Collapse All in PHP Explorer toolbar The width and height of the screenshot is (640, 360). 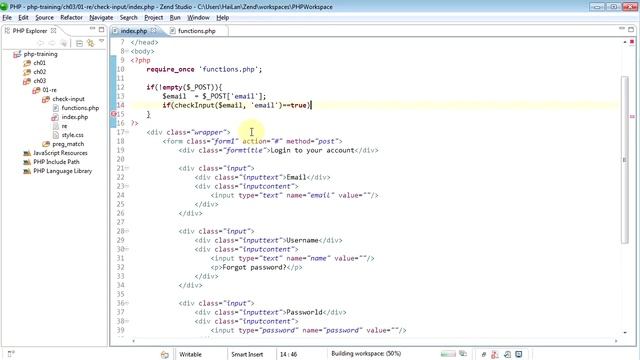click(79, 43)
